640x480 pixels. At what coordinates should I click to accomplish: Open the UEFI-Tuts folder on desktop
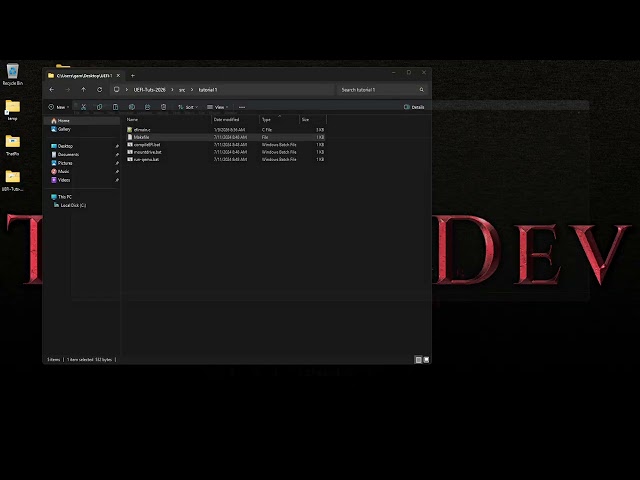pyautogui.click(x=13, y=180)
